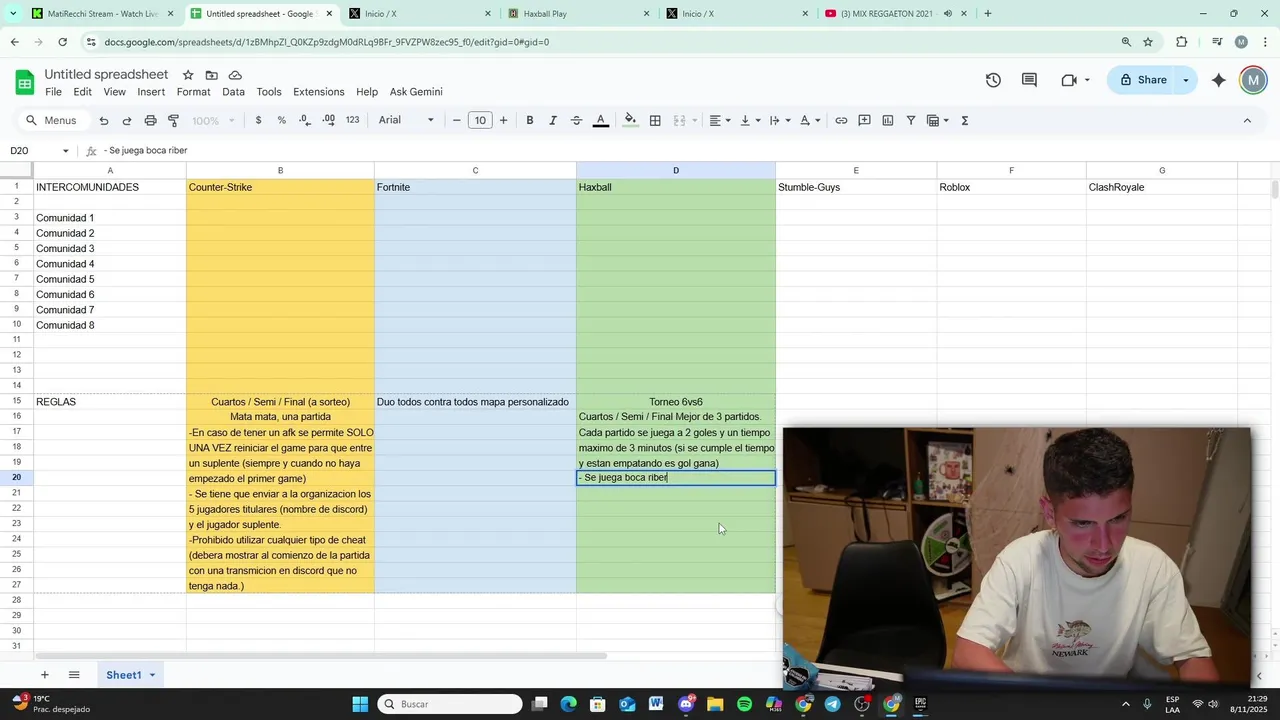Open the Data menu
This screenshot has width=1280, height=720.
pos(233,92)
